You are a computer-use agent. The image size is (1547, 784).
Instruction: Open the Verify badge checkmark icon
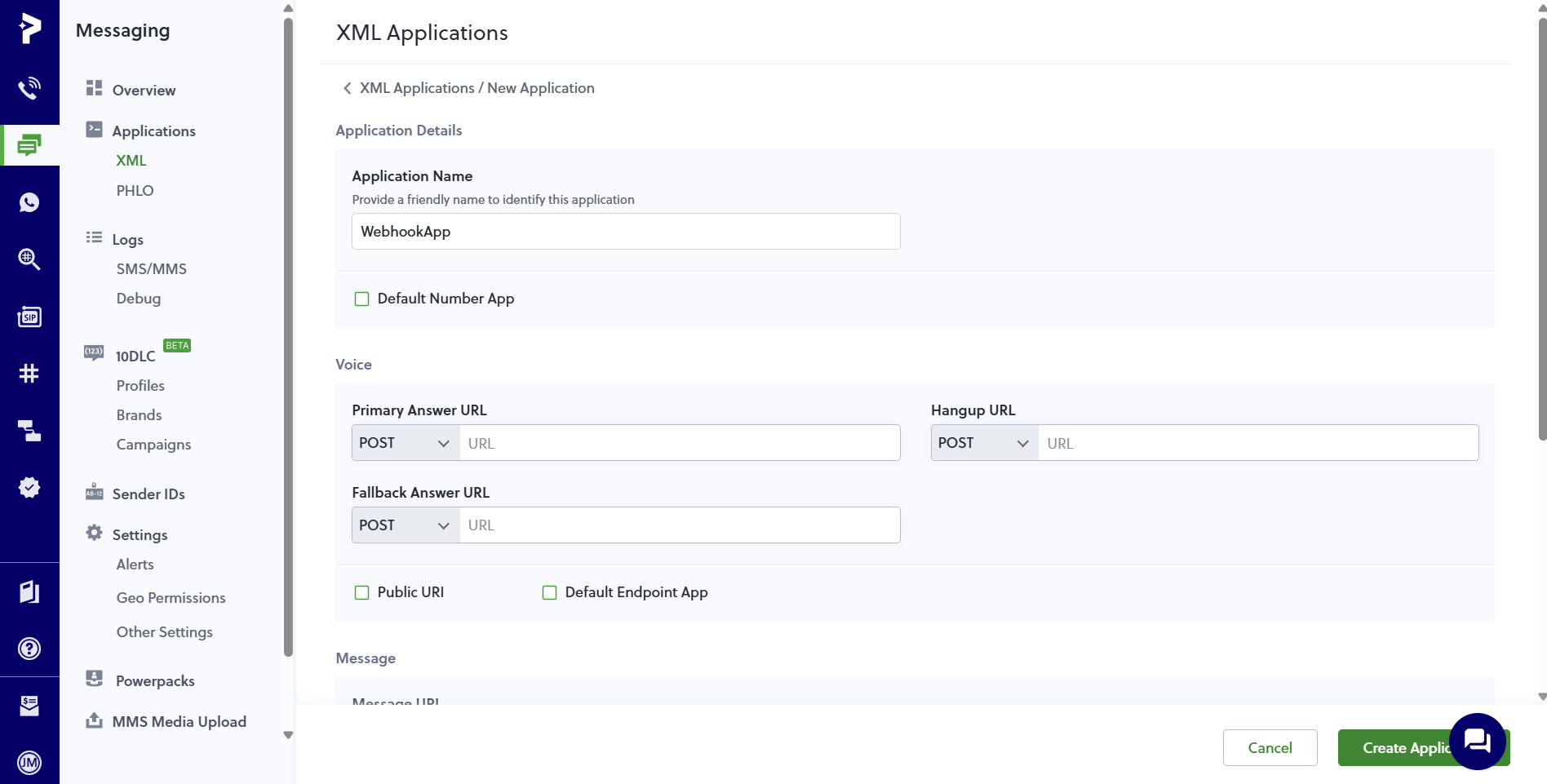[x=29, y=488]
